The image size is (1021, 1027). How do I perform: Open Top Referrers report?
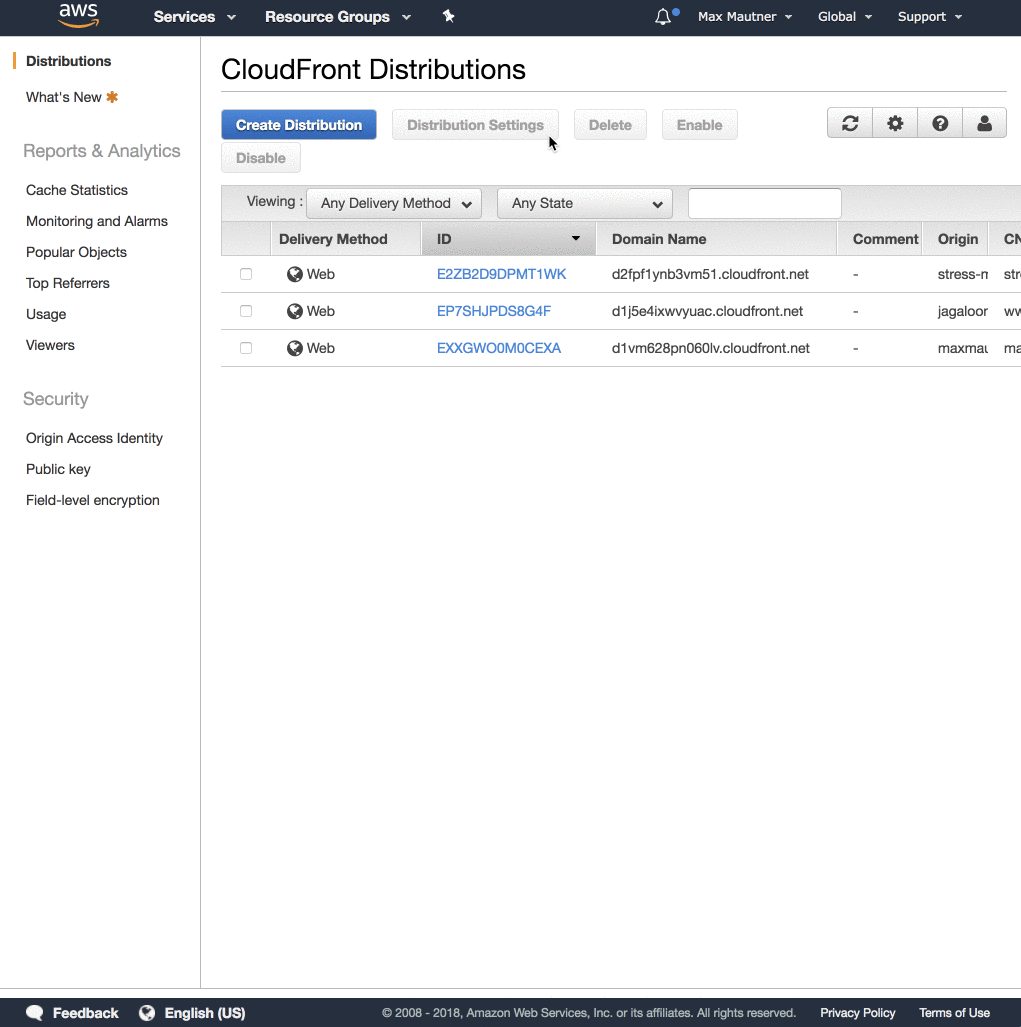[67, 283]
